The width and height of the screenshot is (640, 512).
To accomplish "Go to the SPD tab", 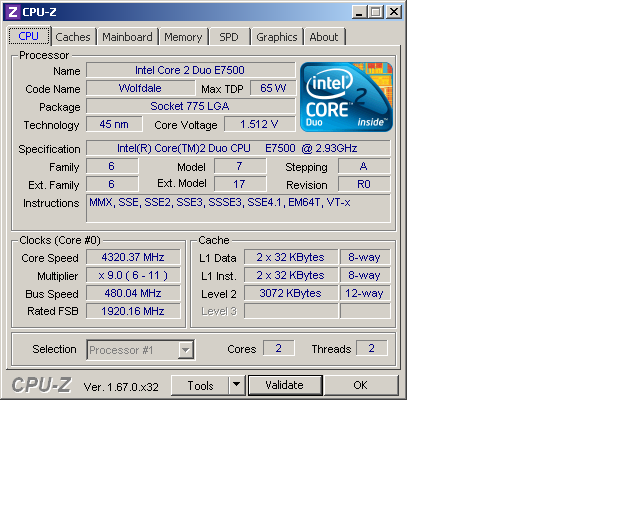I will pyautogui.click(x=229, y=37).
